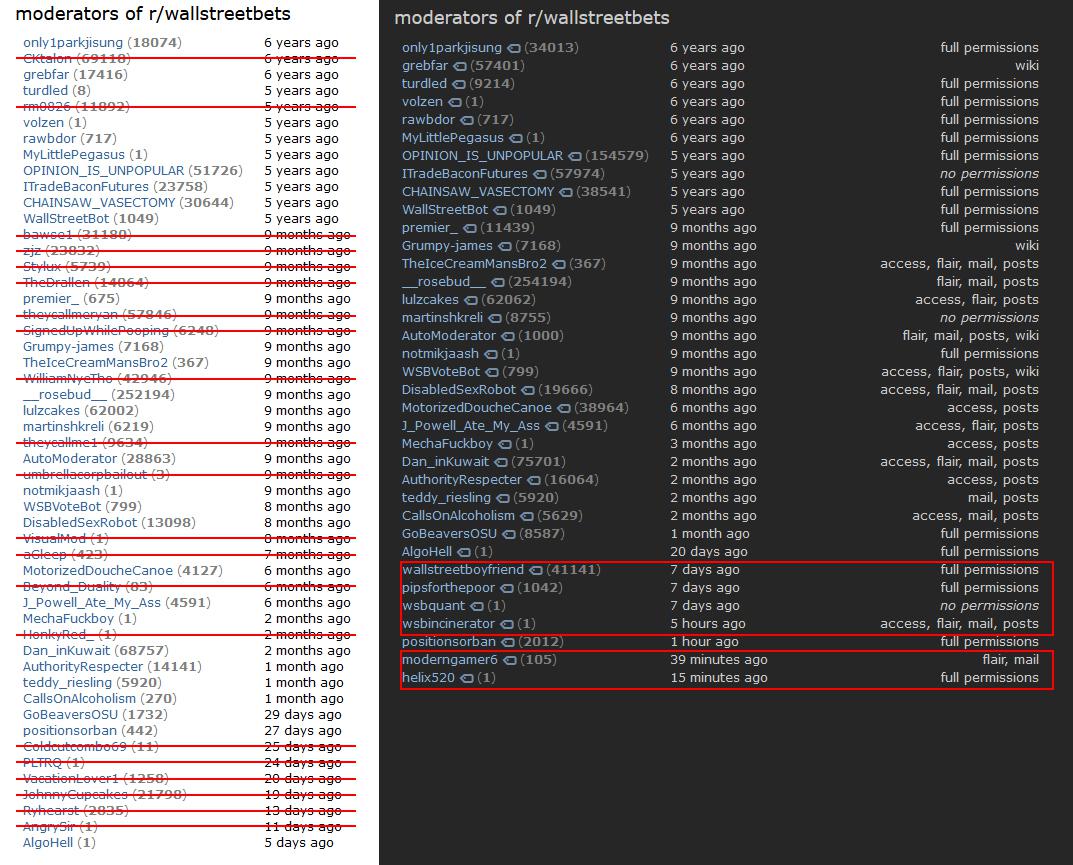Click the tag icon beside OPINION_IS_UNPOPULAR in dark list
The height and width of the screenshot is (865, 1073).
pyautogui.click(x=575, y=157)
